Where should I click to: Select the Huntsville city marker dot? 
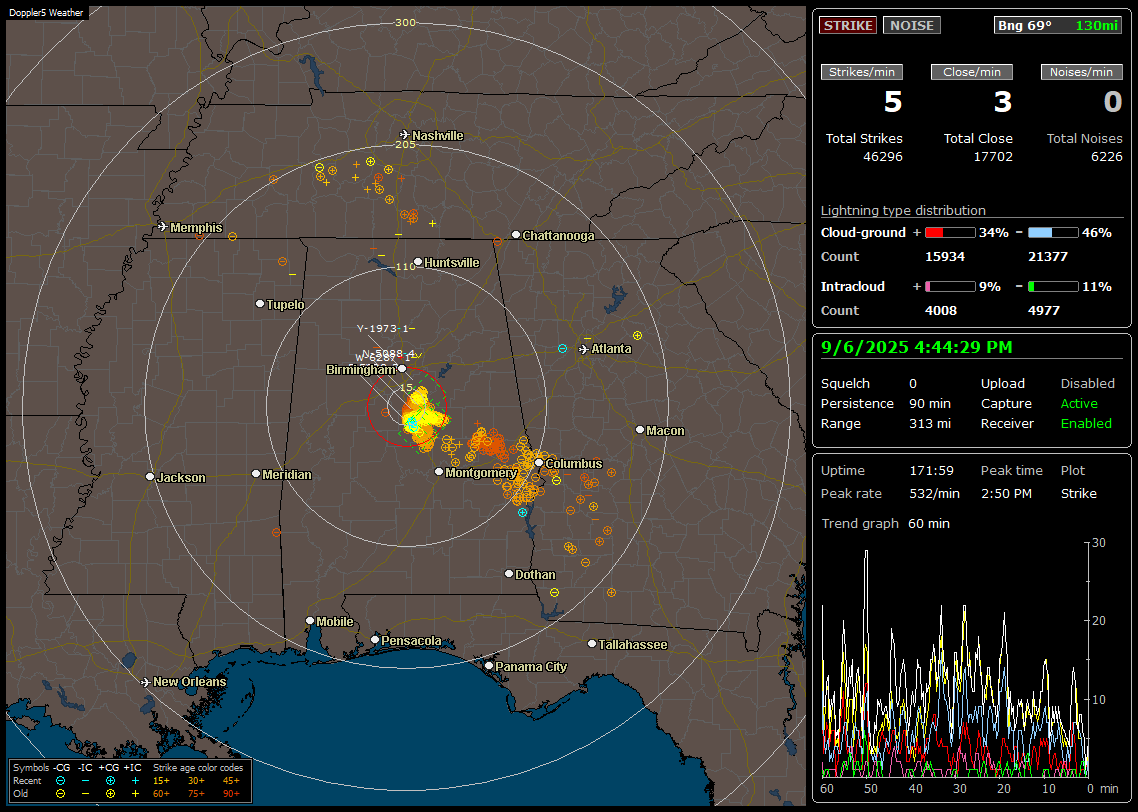(x=418, y=262)
